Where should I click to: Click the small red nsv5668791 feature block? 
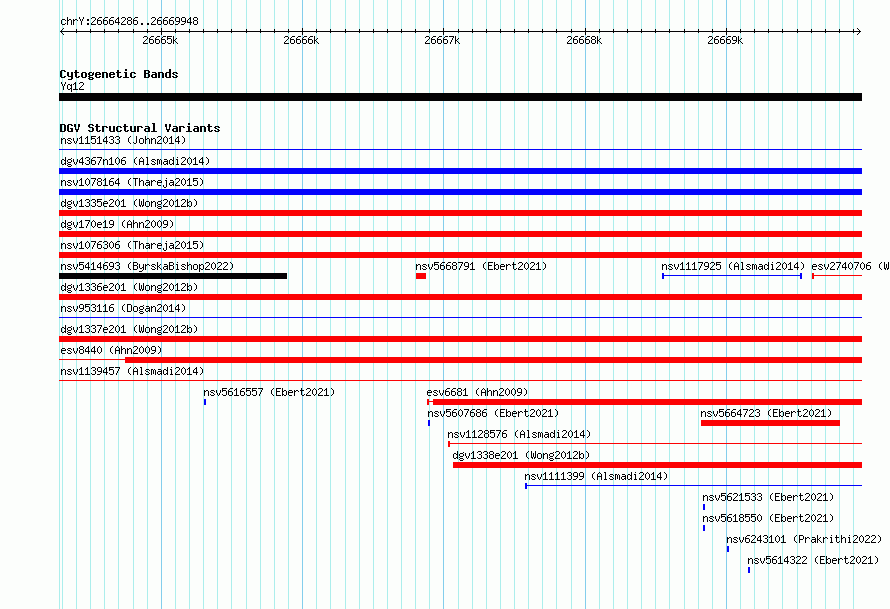click(421, 276)
